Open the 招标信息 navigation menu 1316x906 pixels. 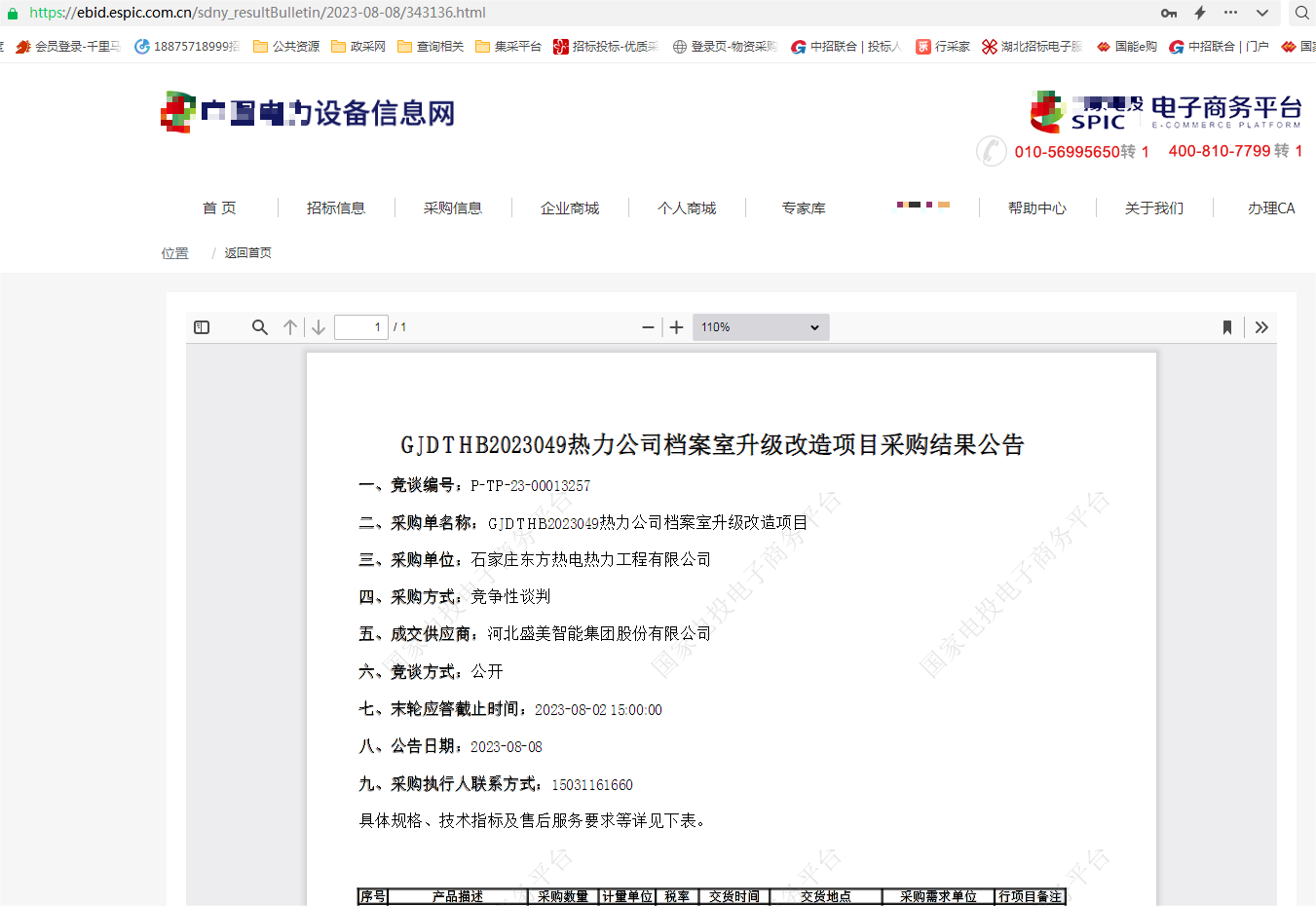pyautogui.click(x=336, y=208)
